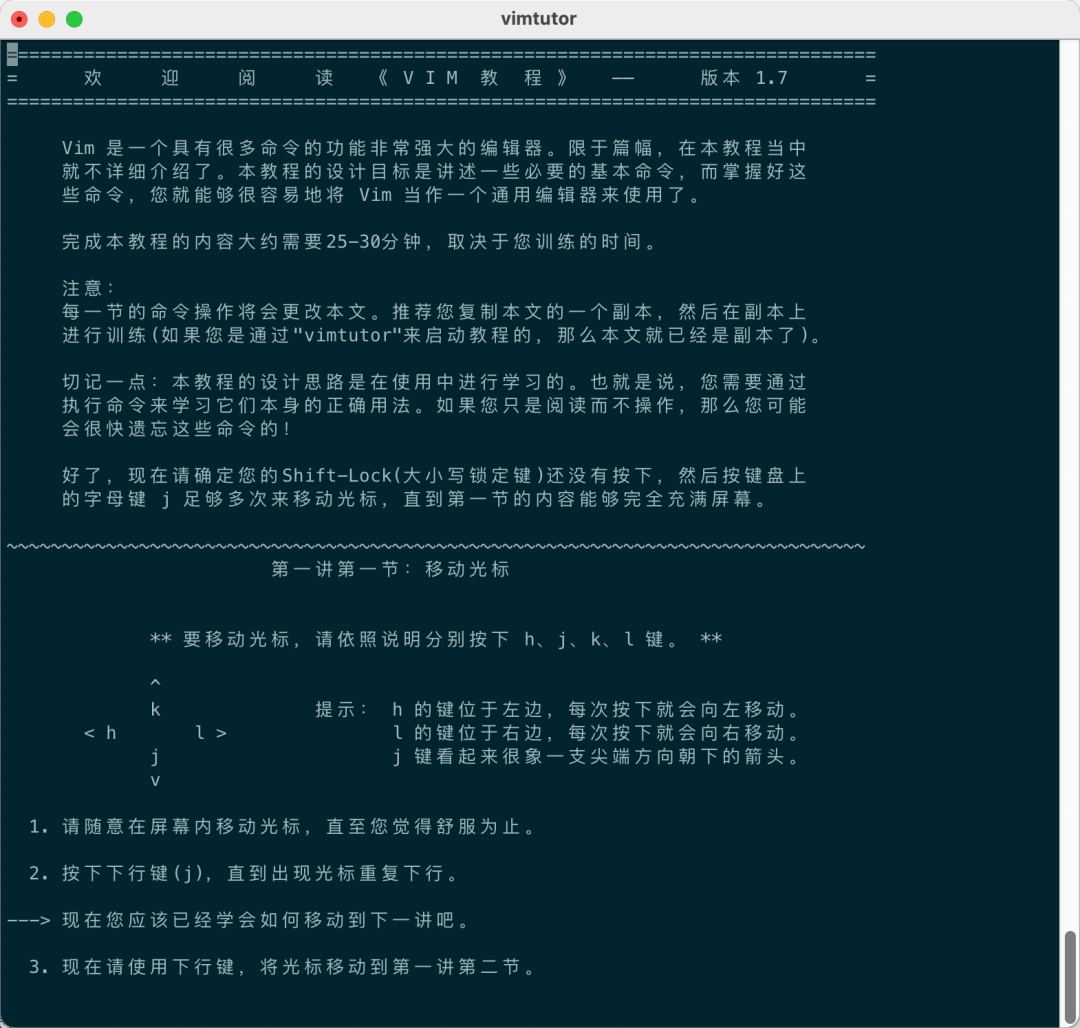Image resolution: width=1080 pixels, height=1028 pixels.
Task: Click the line containing "vimtutor" in quotes
Action: (x=442, y=335)
